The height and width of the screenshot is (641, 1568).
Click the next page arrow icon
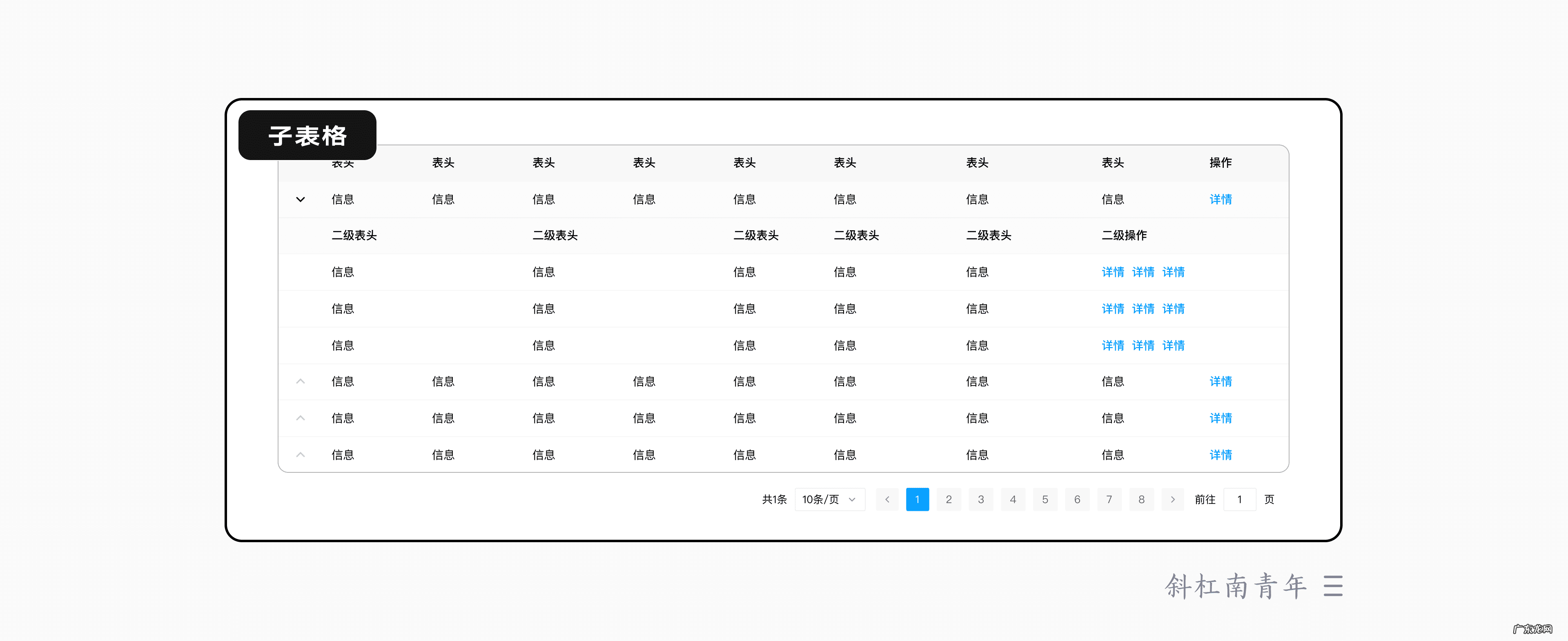[1172, 499]
